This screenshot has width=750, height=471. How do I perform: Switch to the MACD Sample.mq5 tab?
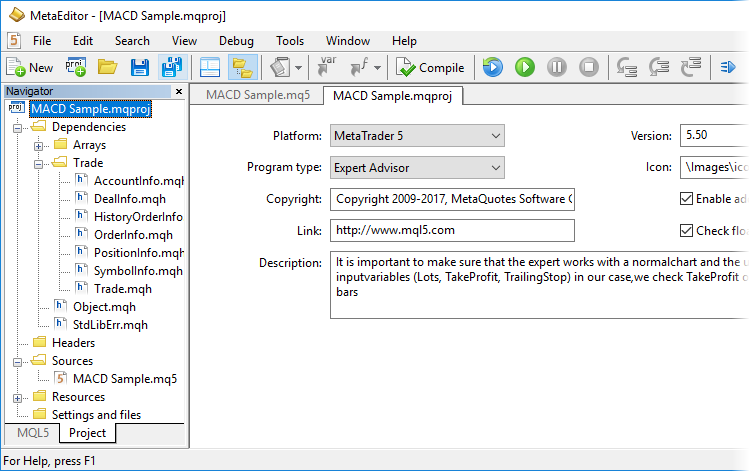257,96
